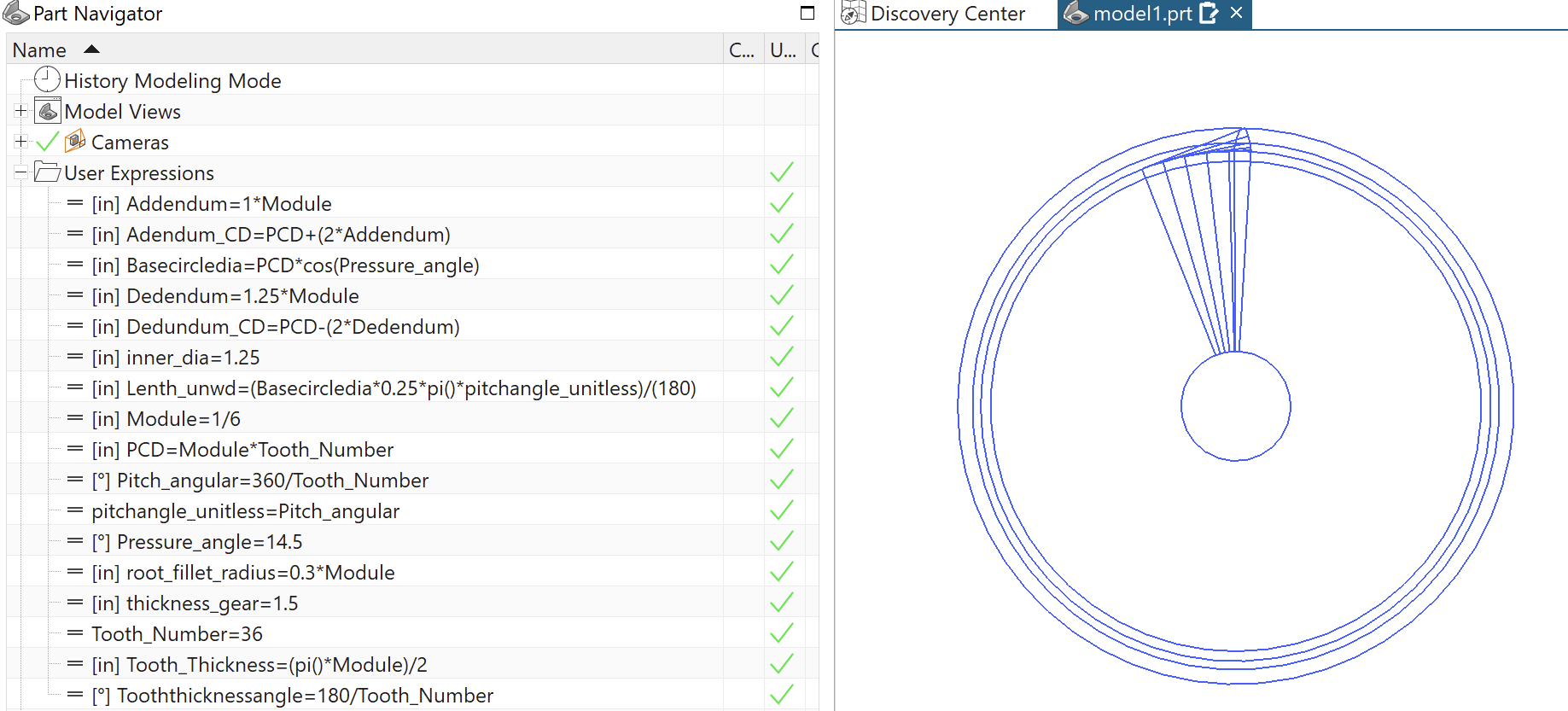Click the Part Navigator header icon
The height and width of the screenshot is (711, 1568).
tap(16, 14)
